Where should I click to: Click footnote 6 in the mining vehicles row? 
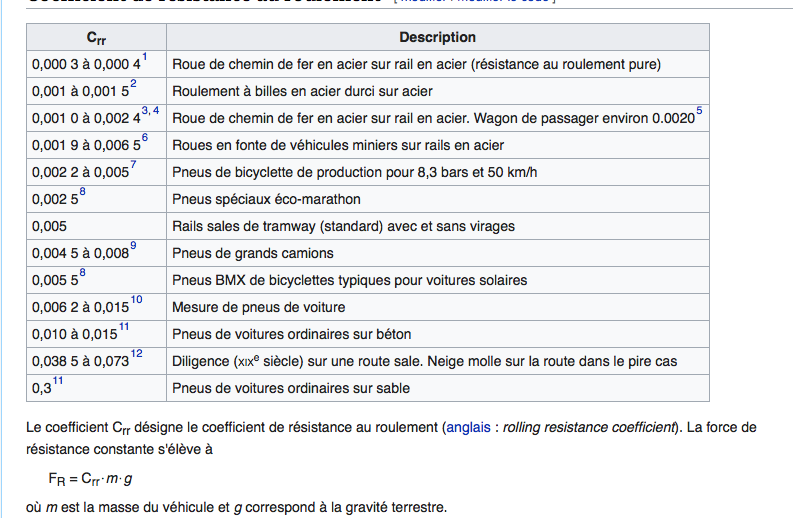click(x=144, y=138)
